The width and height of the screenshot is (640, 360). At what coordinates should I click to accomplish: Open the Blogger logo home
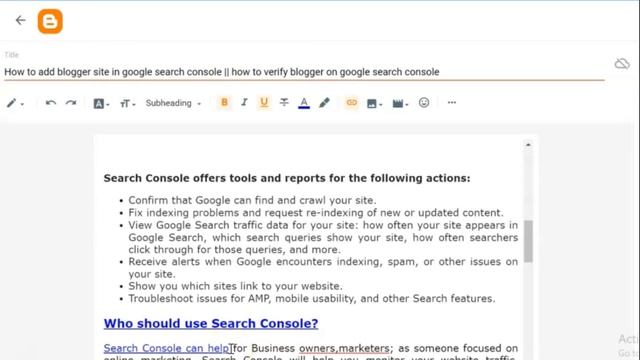click(x=50, y=21)
